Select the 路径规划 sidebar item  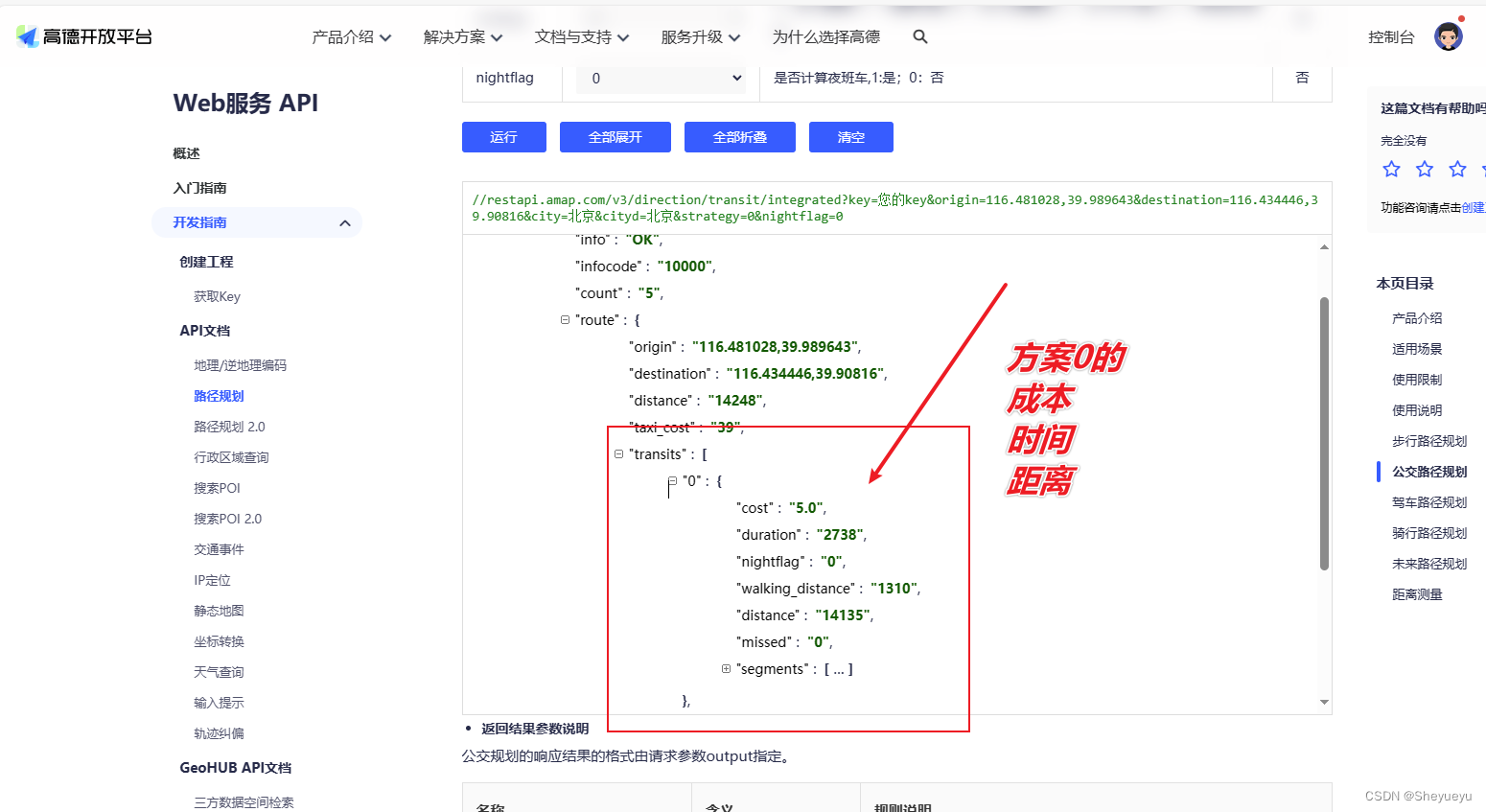click(x=219, y=396)
